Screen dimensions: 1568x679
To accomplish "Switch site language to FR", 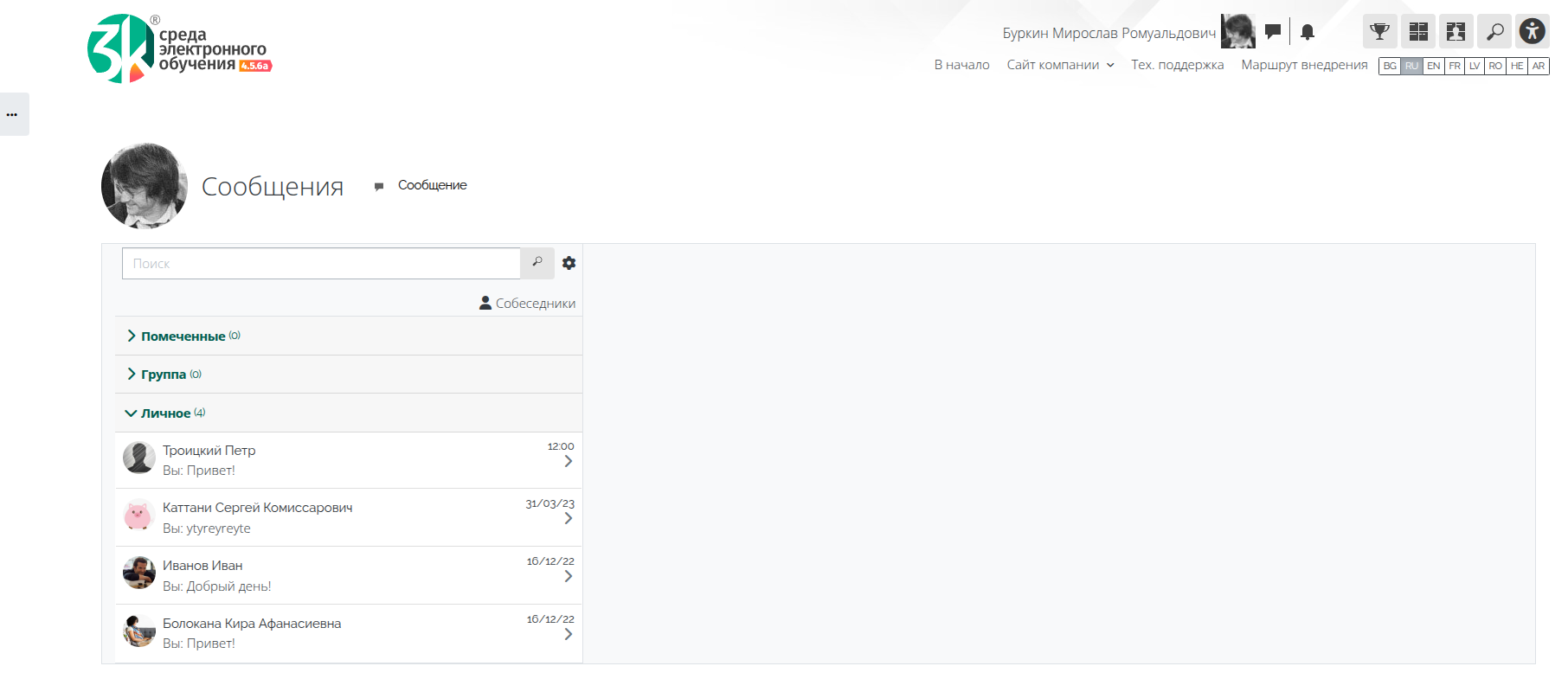I will [1455, 66].
